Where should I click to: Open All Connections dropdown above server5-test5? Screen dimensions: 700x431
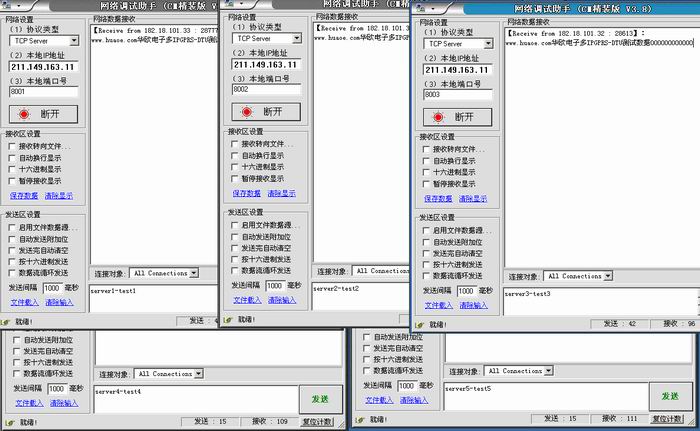tap(545, 371)
